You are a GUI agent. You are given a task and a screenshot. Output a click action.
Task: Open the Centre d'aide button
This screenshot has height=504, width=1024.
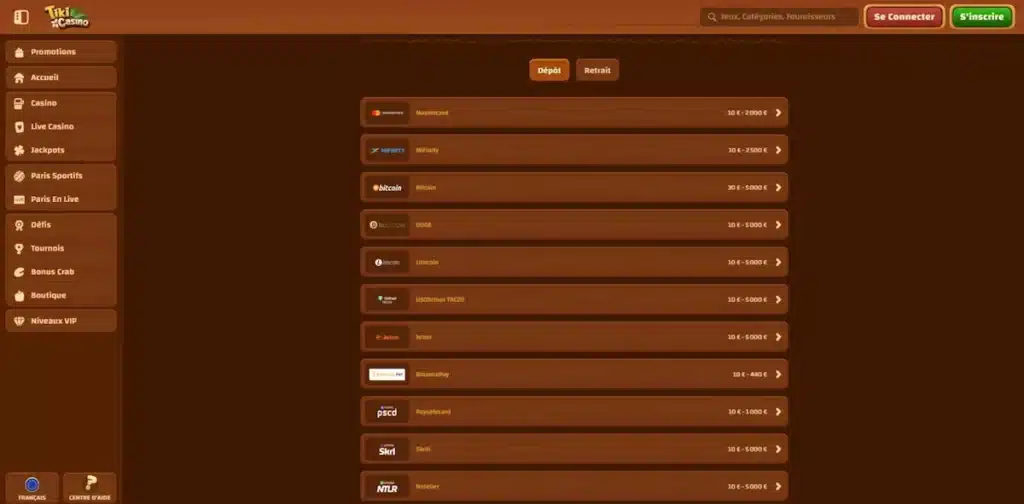click(x=90, y=488)
